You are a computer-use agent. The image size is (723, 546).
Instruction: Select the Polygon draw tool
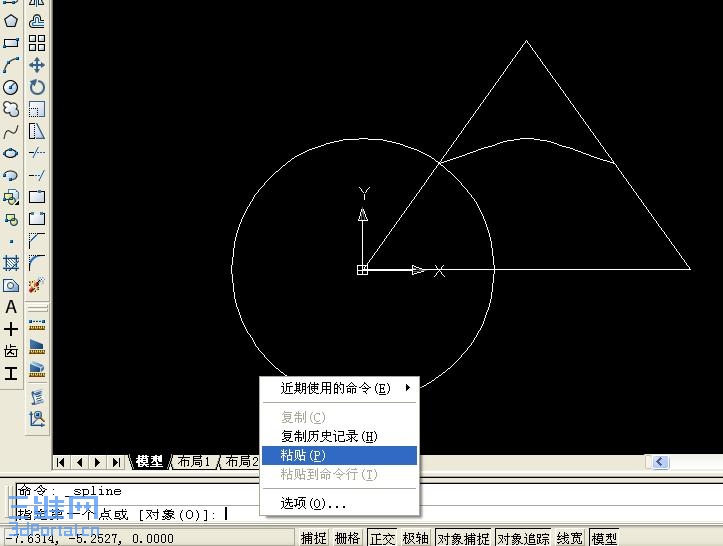(x=11, y=21)
